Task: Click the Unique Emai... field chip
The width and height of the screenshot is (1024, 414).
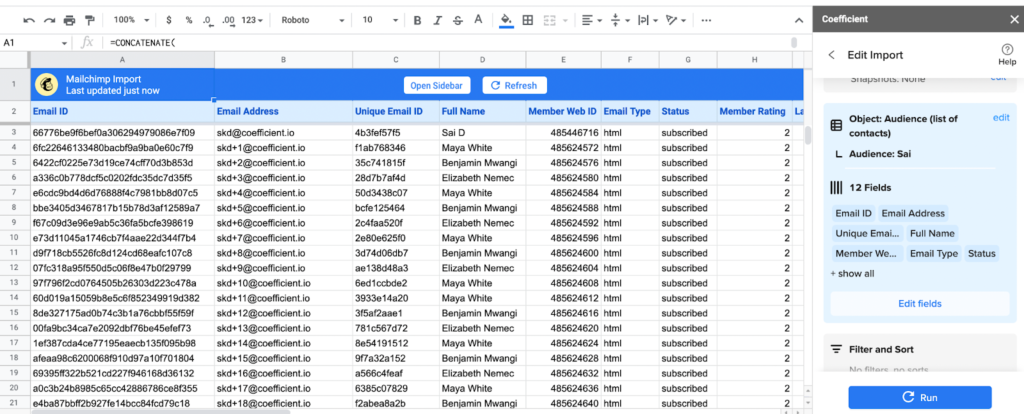Action: click(867, 233)
